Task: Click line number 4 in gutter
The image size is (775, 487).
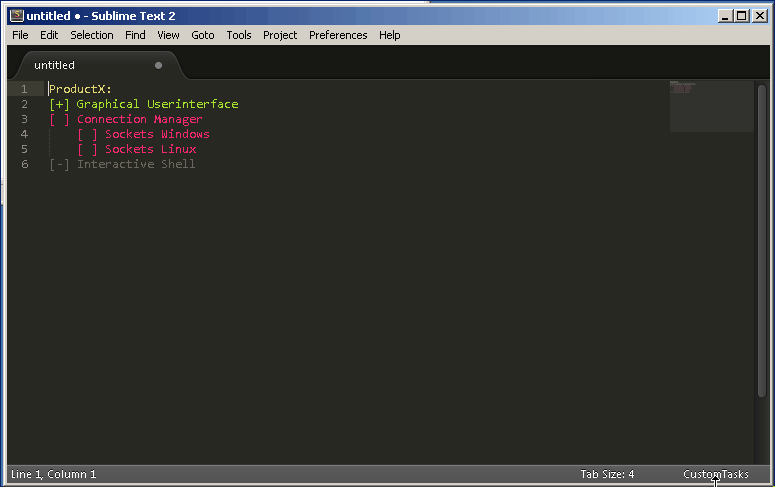Action: 24,134
